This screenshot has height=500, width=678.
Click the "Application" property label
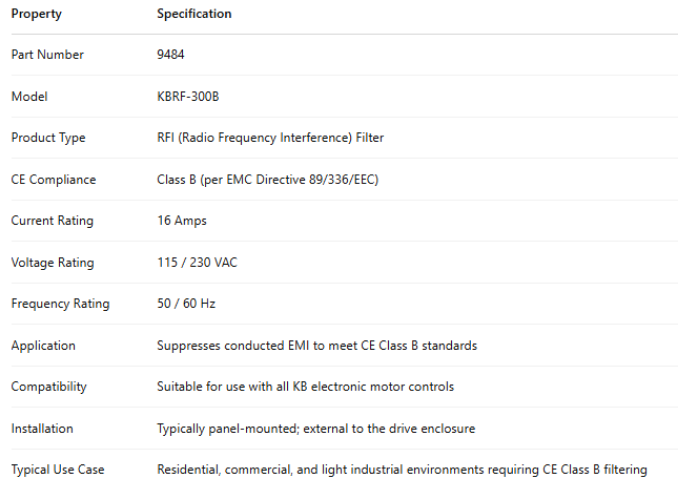pyautogui.click(x=43, y=346)
